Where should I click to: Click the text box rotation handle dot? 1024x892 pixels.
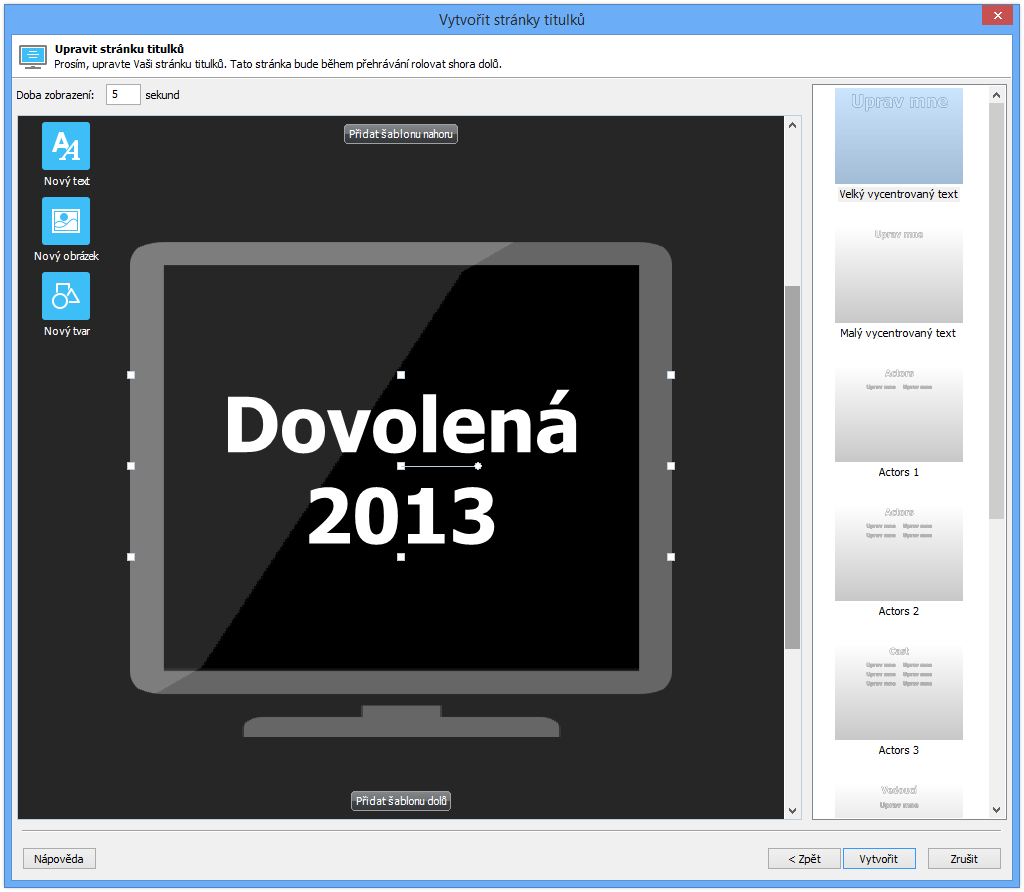click(x=478, y=466)
